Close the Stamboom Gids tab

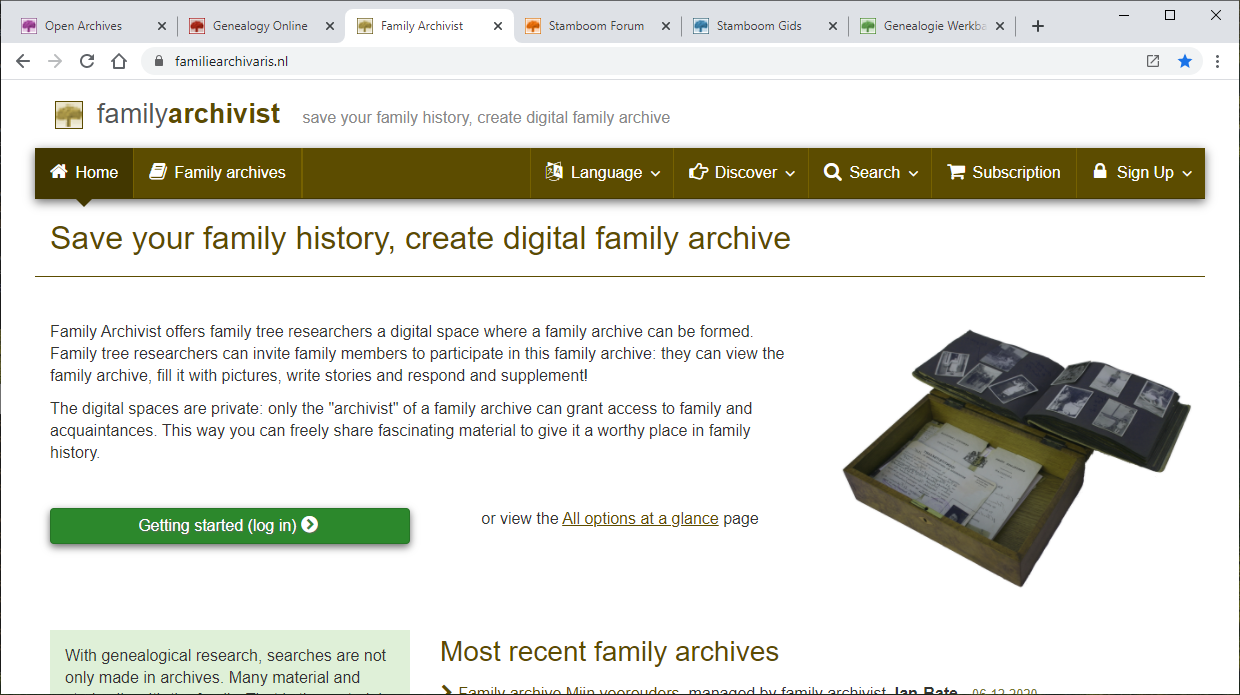click(833, 26)
